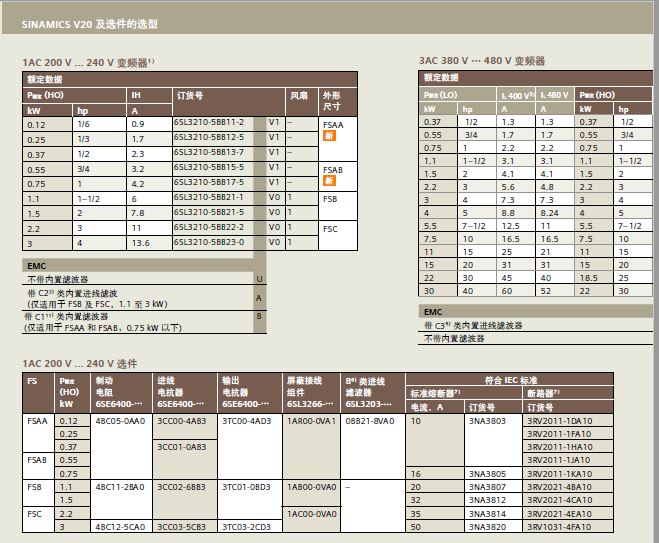Click the 制动电阻 column header

point(121,393)
